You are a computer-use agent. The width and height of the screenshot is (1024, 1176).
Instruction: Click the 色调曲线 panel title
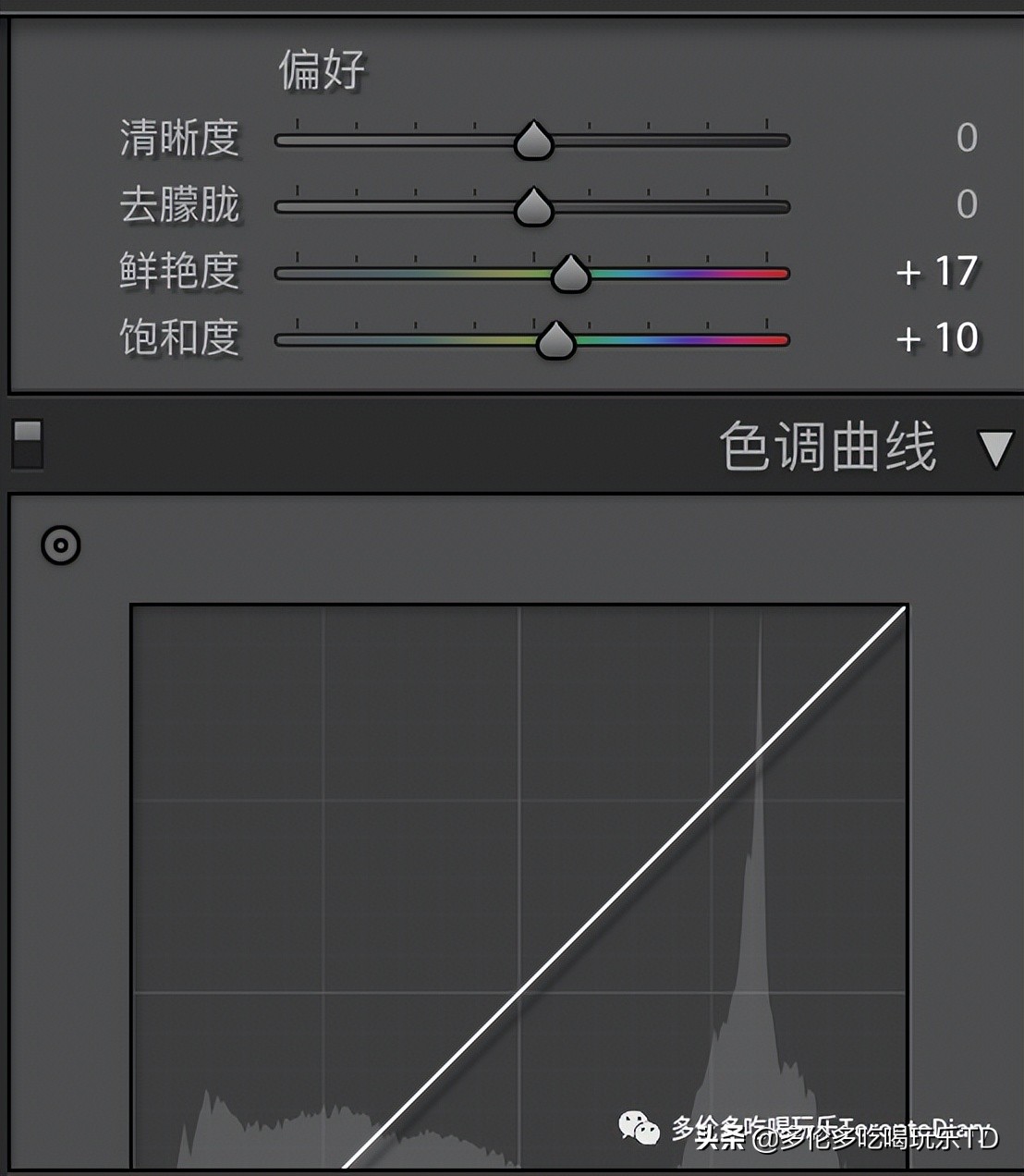tap(827, 447)
